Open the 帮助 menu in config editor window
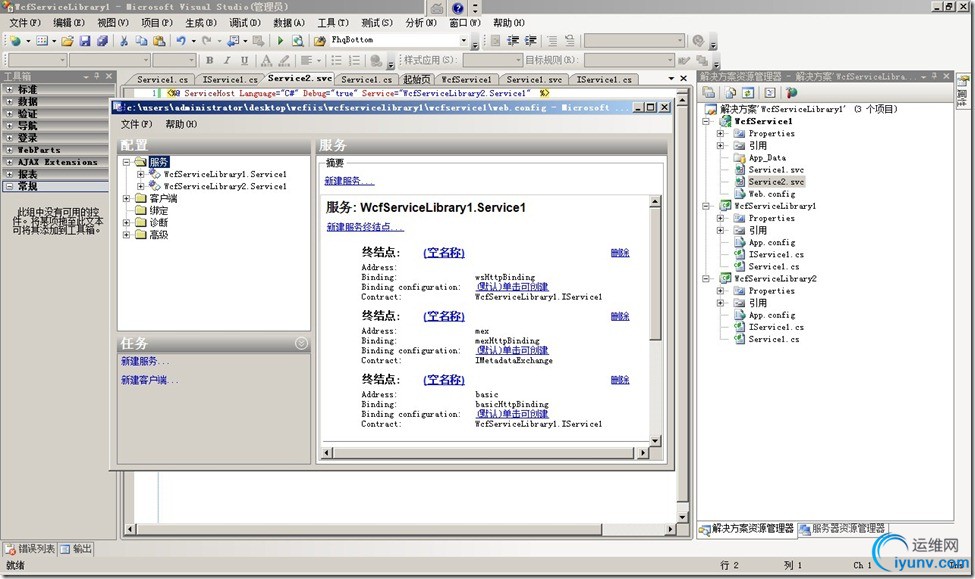 pos(181,124)
